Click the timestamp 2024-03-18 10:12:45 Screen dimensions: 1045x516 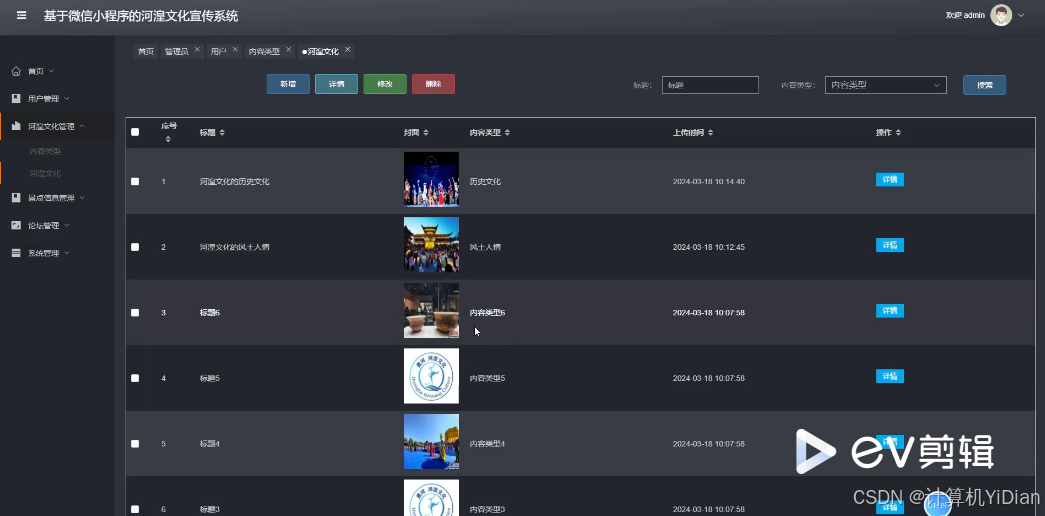(708, 247)
